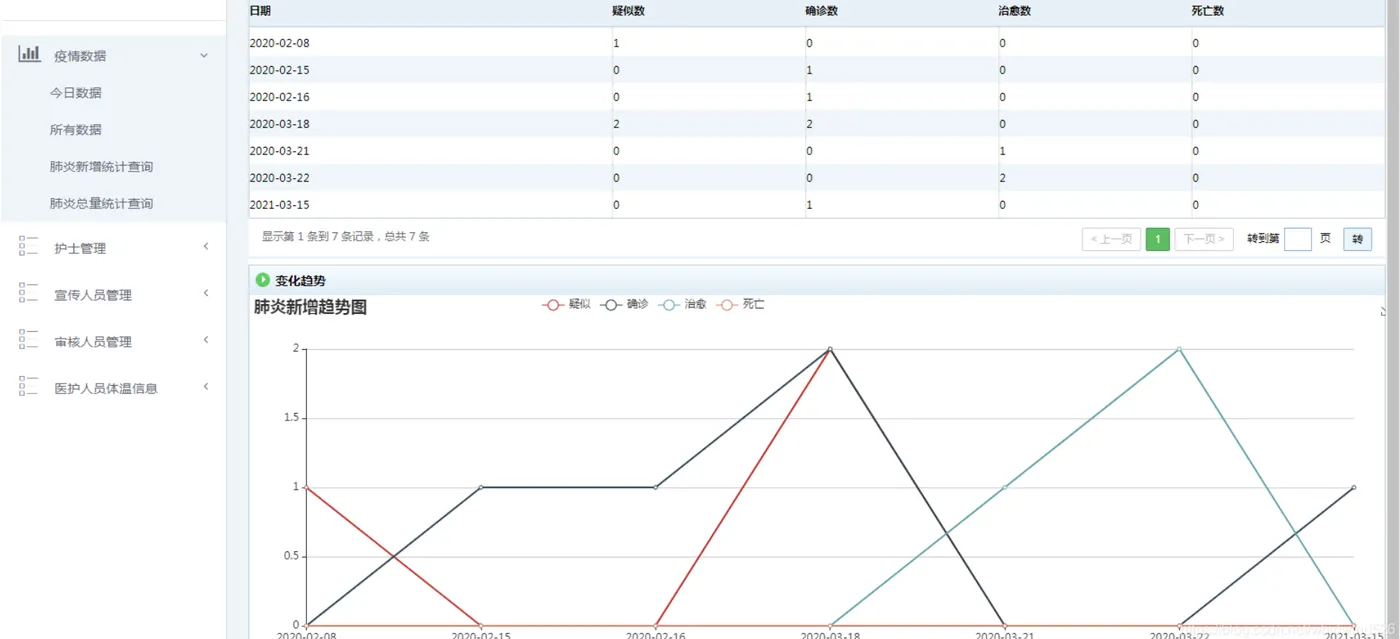Screen dimensions: 1400x639
Task: Expand the 审核人员管理 menu chevron
Action: 206,340
